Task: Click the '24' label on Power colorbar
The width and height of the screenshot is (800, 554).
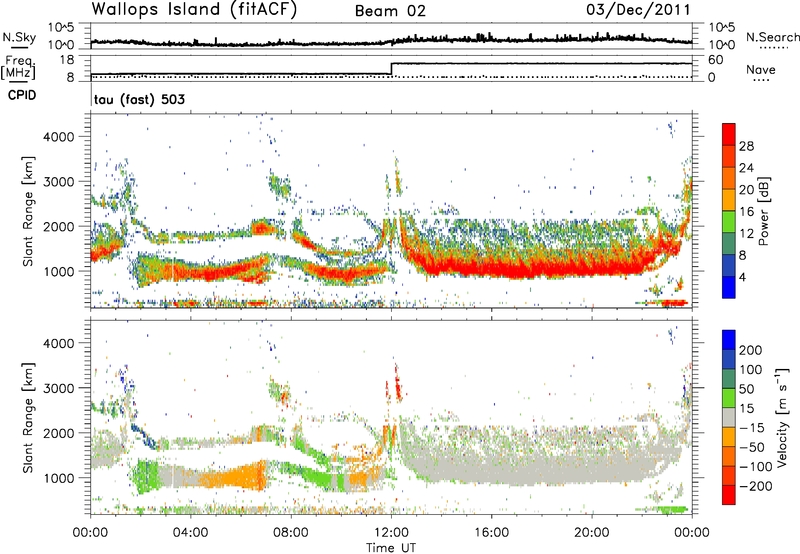Action: tap(746, 168)
